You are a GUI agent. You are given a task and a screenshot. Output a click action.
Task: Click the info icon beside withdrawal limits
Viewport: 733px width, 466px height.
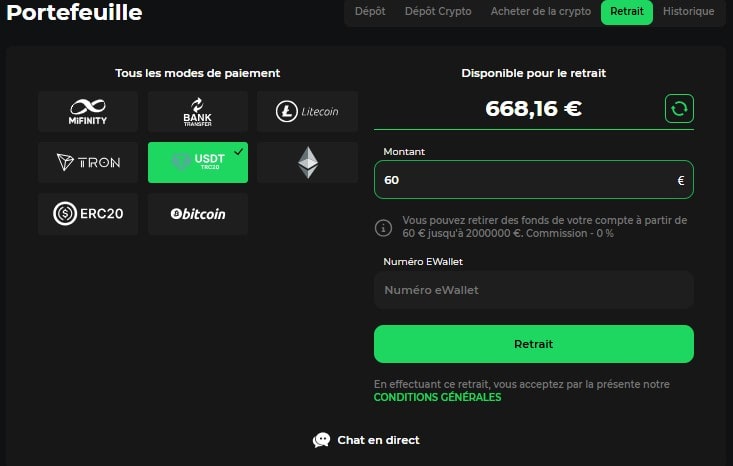coord(383,227)
